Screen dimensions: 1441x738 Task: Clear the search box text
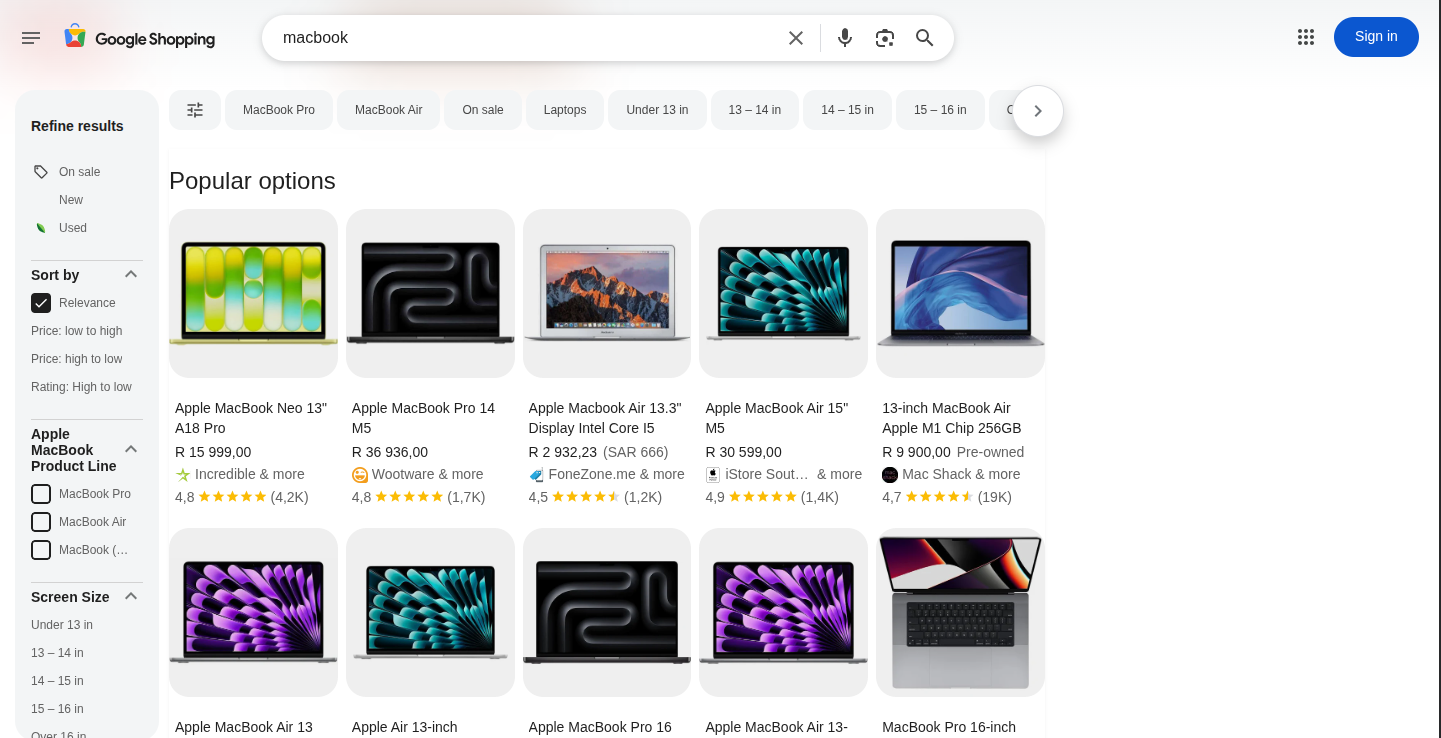[x=796, y=38]
